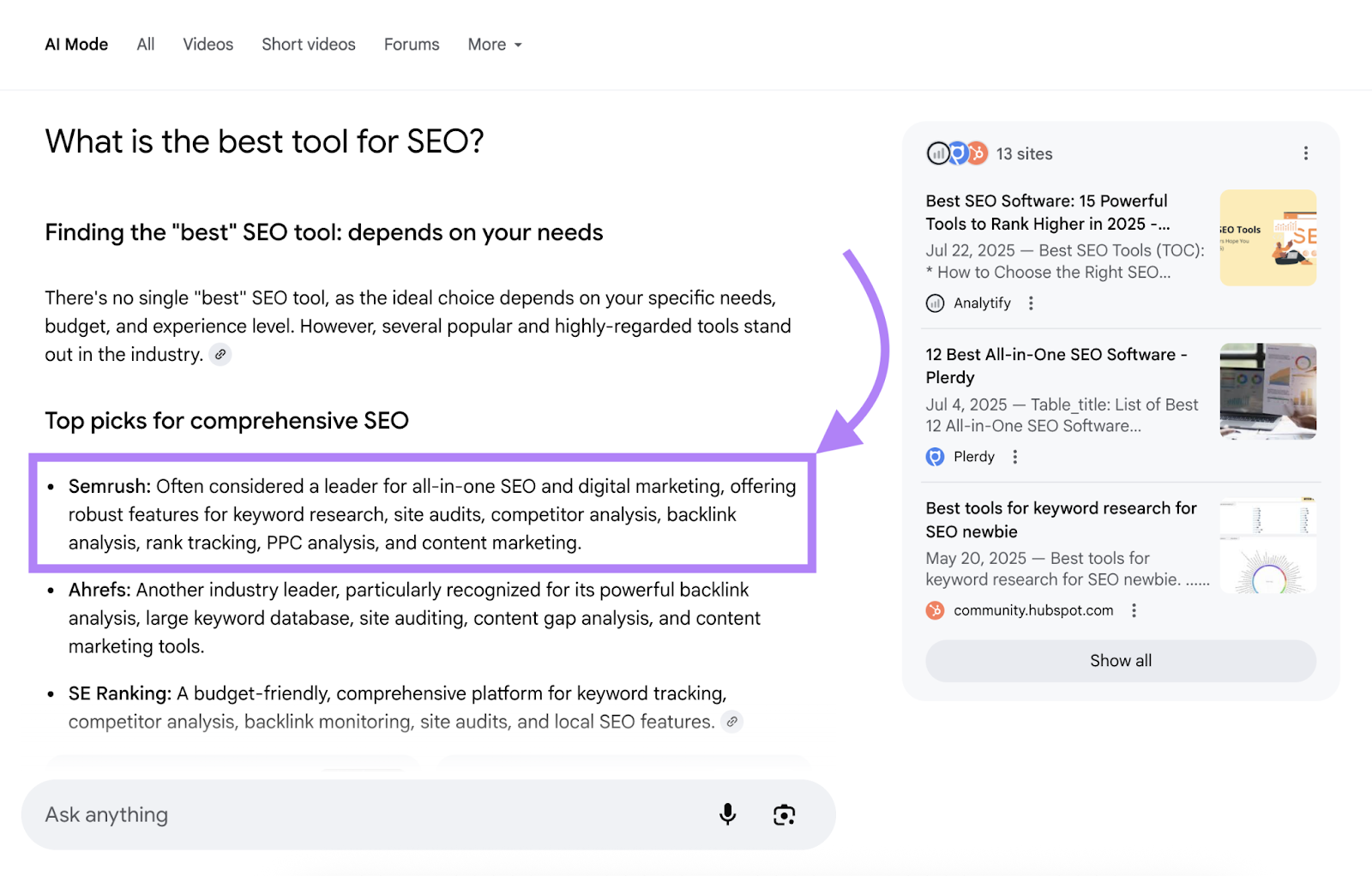Click the link icon after SE Ranking description
1372x876 pixels.
click(x=732, y=722)
